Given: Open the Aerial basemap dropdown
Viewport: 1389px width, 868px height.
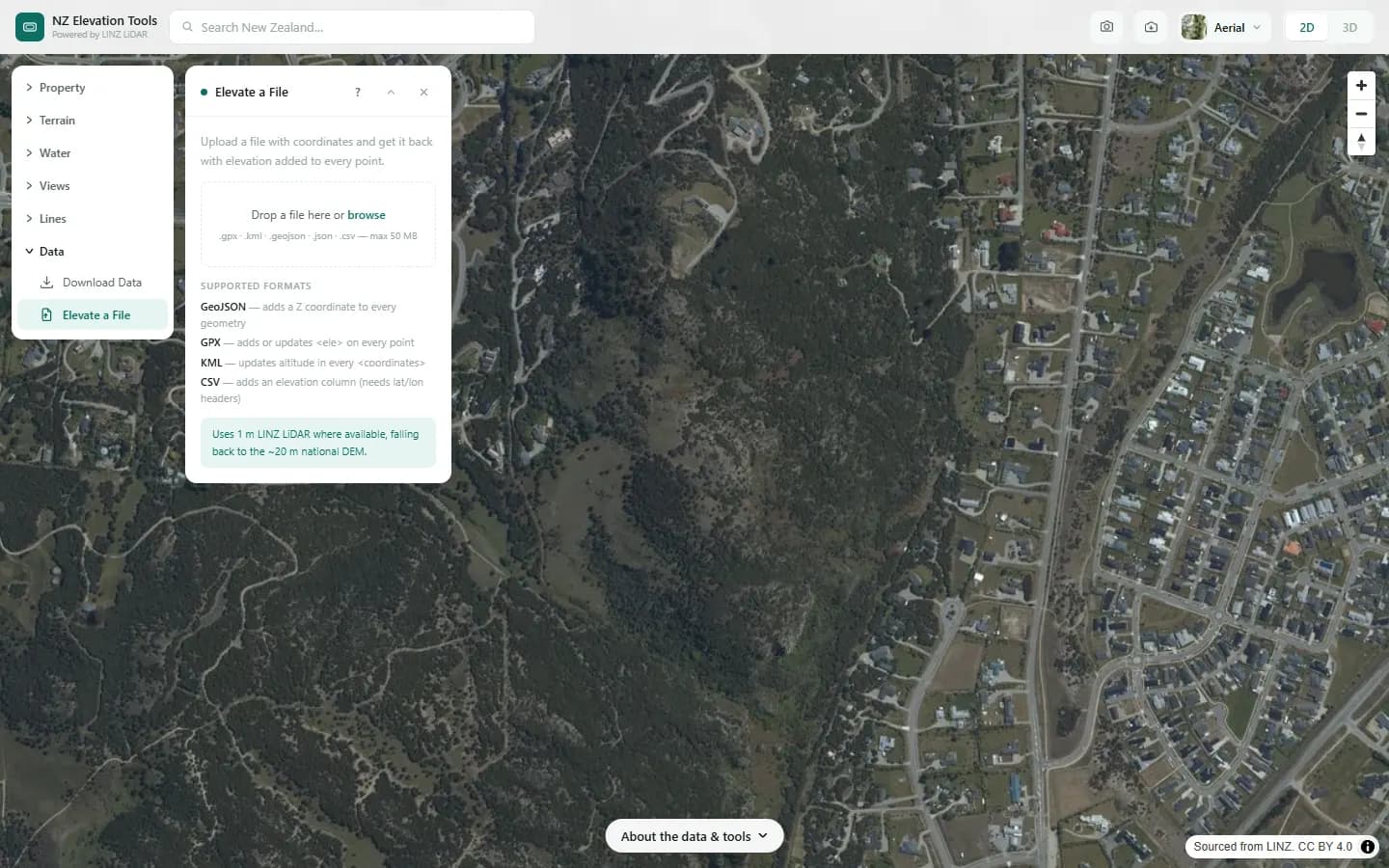Looking at the screenshot, I should coord(1225,27).
